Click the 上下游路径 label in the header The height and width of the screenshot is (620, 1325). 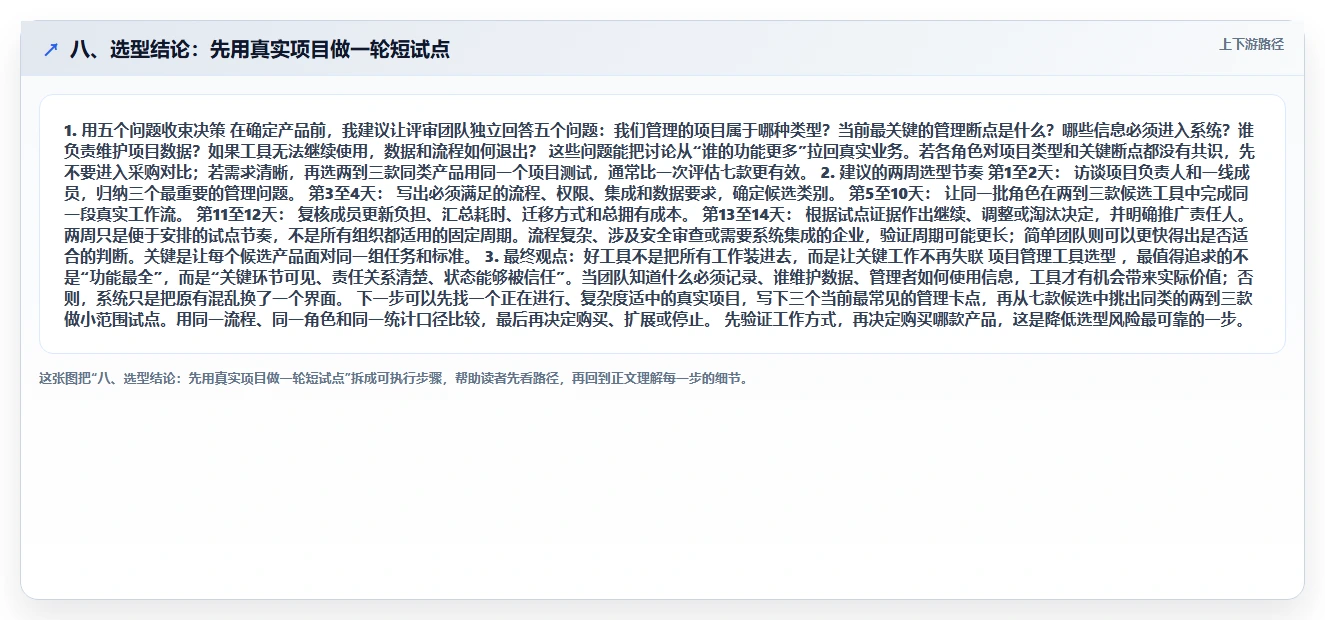click(x=1251, y=44)
